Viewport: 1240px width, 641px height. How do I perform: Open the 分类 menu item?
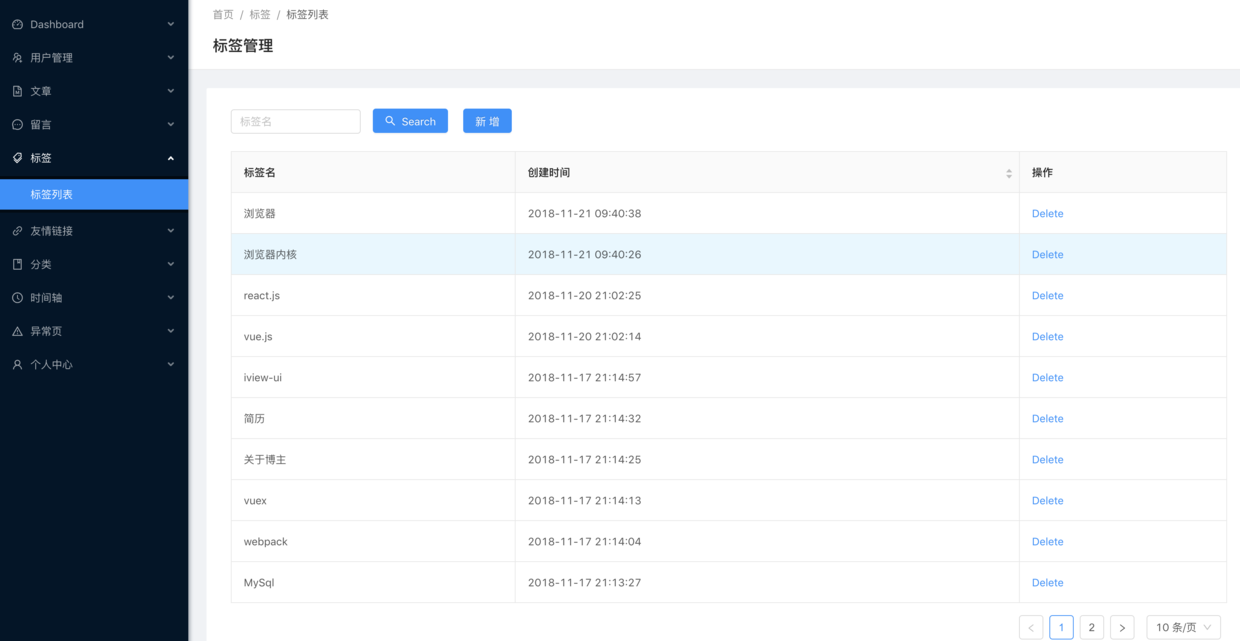[94, 265]
